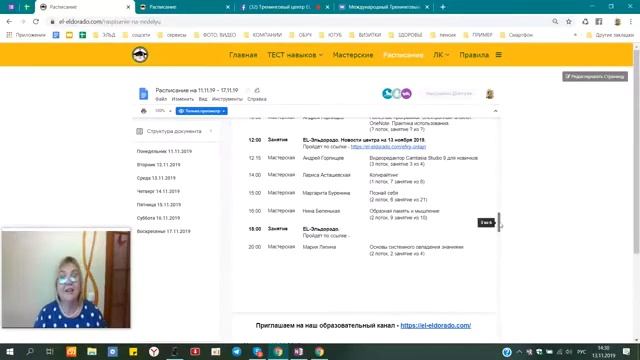Viewport: 640px width, 360px height.
Task: Click the zoom magnifier icon in the address bar
Action: [555, 22]
